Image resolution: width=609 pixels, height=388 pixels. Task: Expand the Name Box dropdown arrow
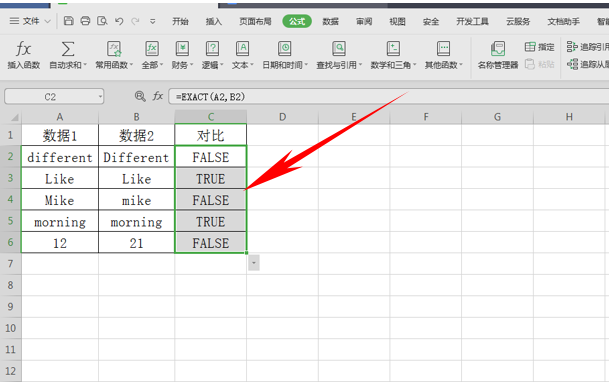pyautogui.click(x=100, y=96)
